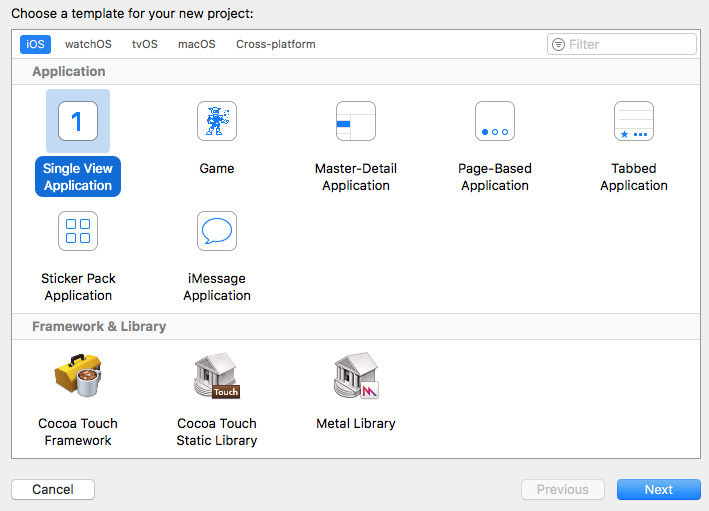Open the macOS templates tab
This screenshot has width=709, height=511.
pos(197,44)
